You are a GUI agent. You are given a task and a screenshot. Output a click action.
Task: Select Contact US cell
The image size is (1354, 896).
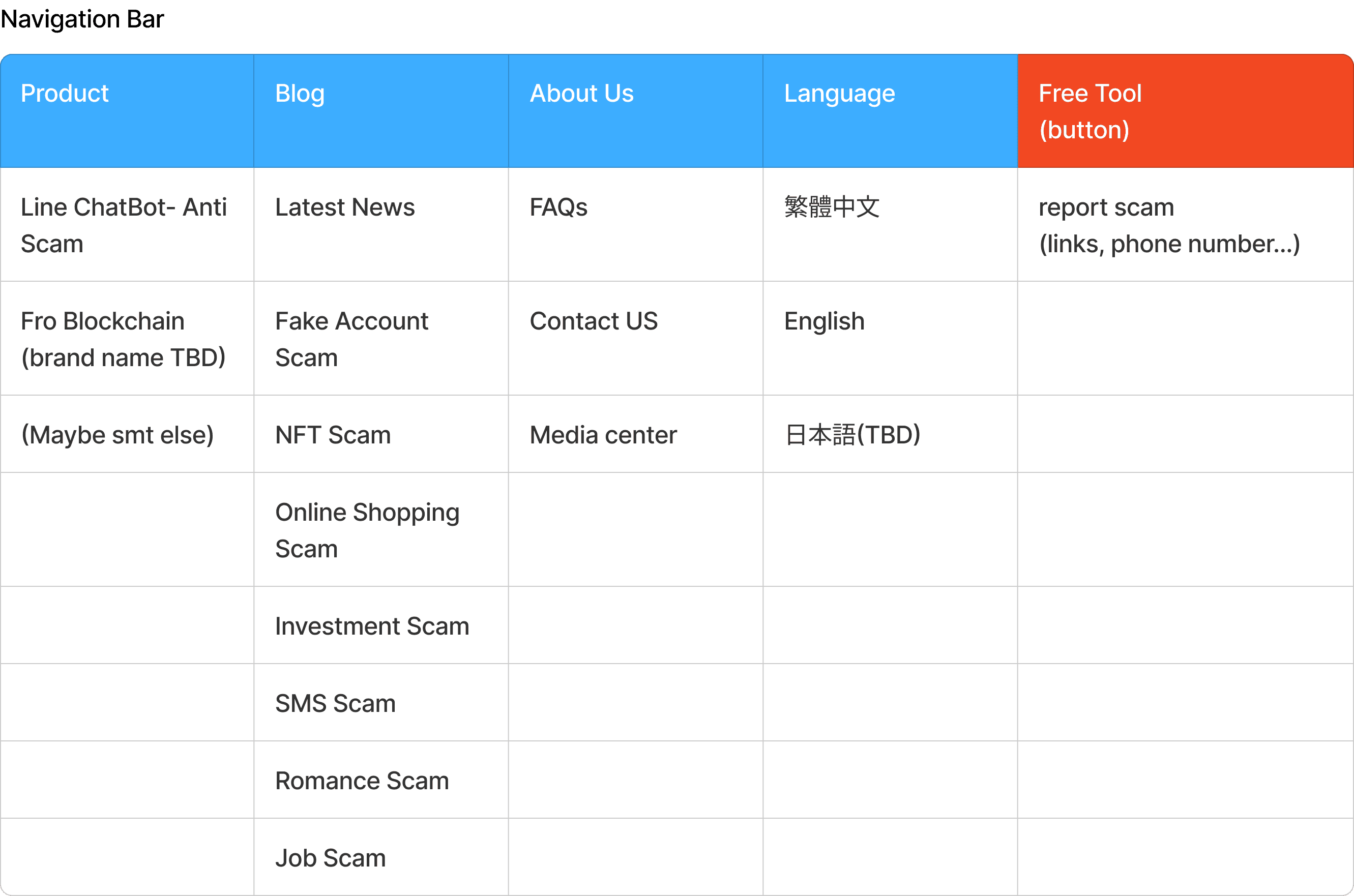point(593,321)
